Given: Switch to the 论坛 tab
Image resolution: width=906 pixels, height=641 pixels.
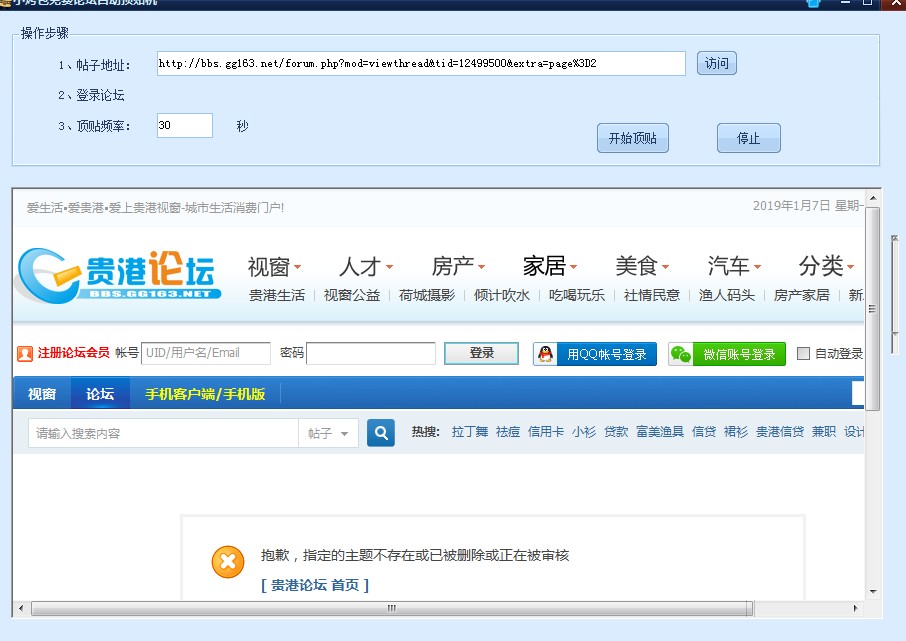Looking at the screenshot, I should point(100,394).
